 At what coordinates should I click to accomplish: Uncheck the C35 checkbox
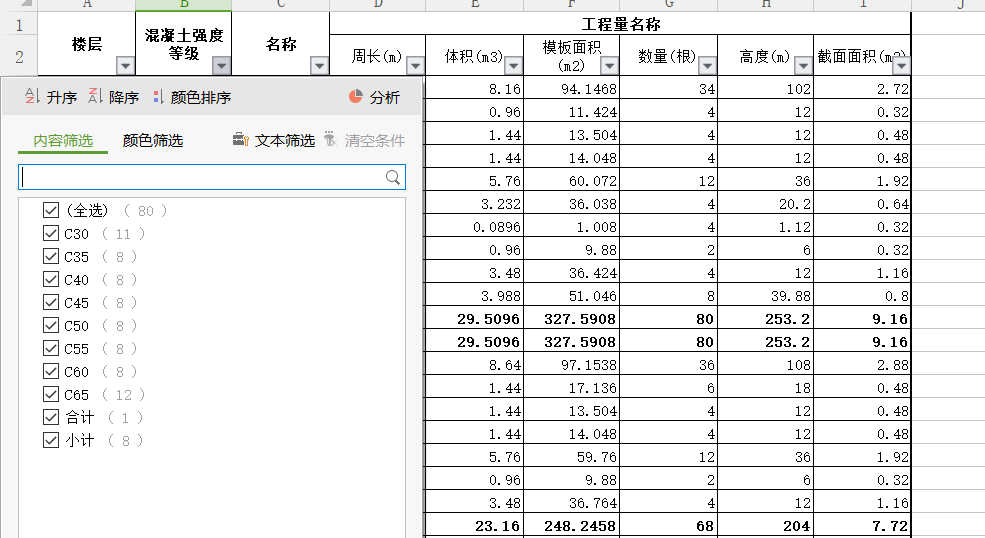(x=51, y=256)
